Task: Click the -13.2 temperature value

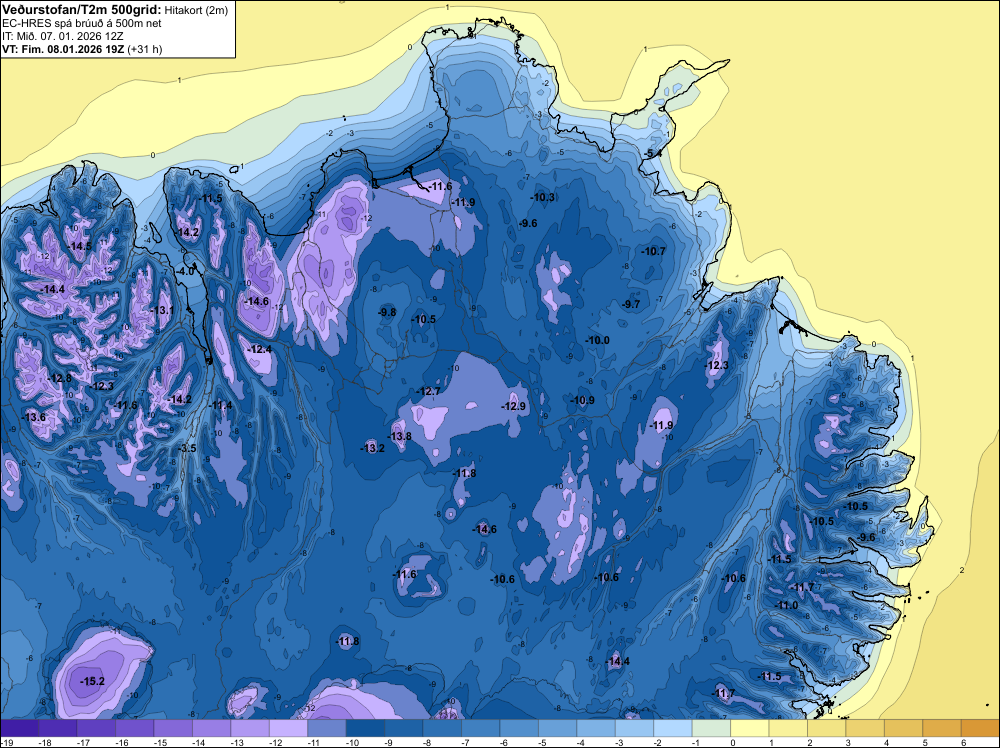Action: pos(372,448)
